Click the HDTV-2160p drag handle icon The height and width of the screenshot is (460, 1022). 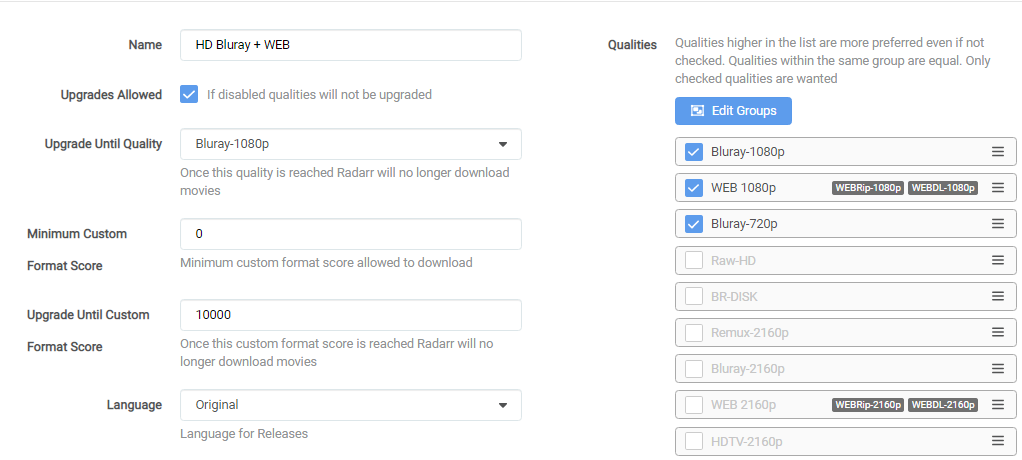[997, 440]
